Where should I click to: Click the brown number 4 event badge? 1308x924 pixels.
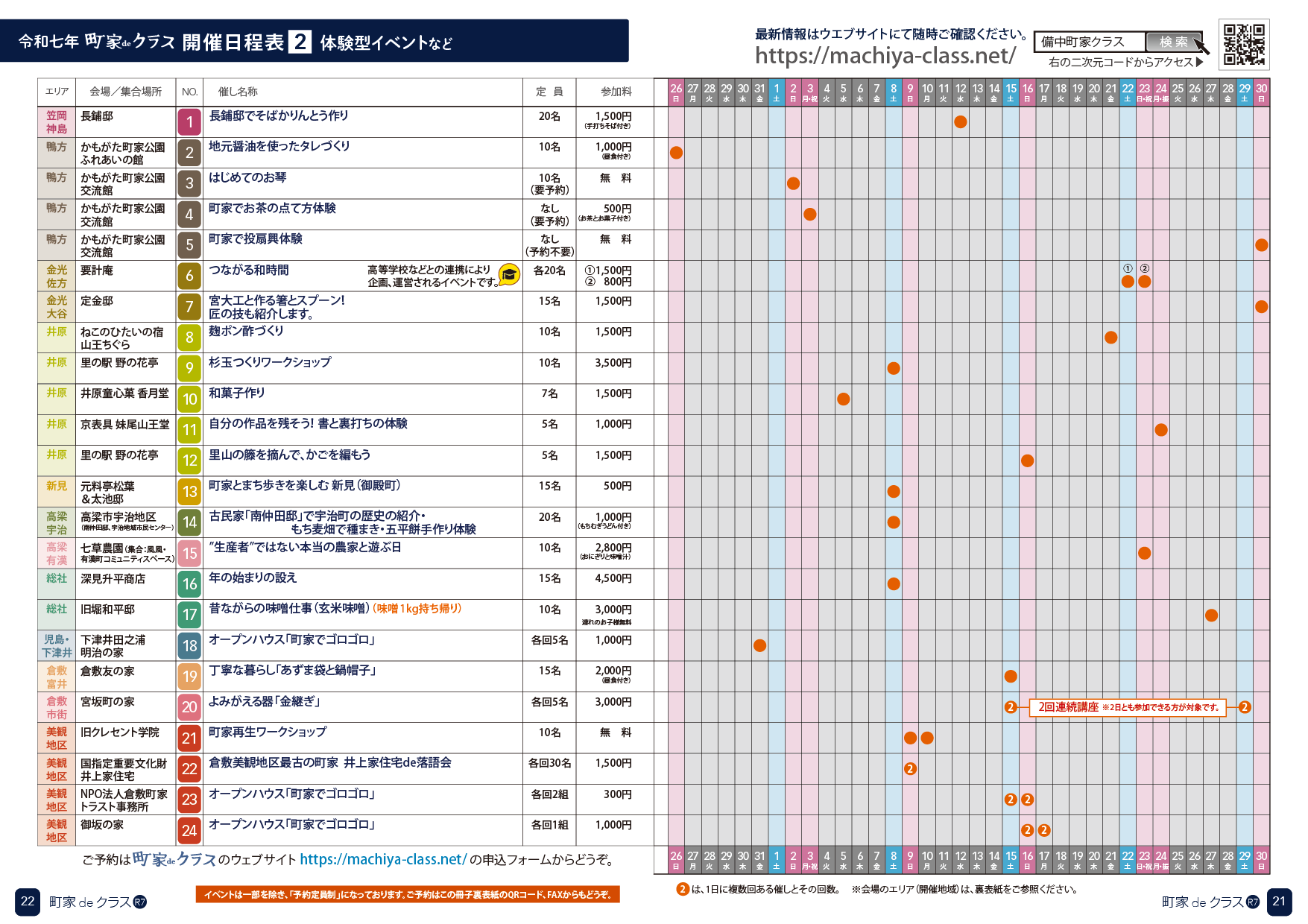pyautogui.click(x=189, y=215)
